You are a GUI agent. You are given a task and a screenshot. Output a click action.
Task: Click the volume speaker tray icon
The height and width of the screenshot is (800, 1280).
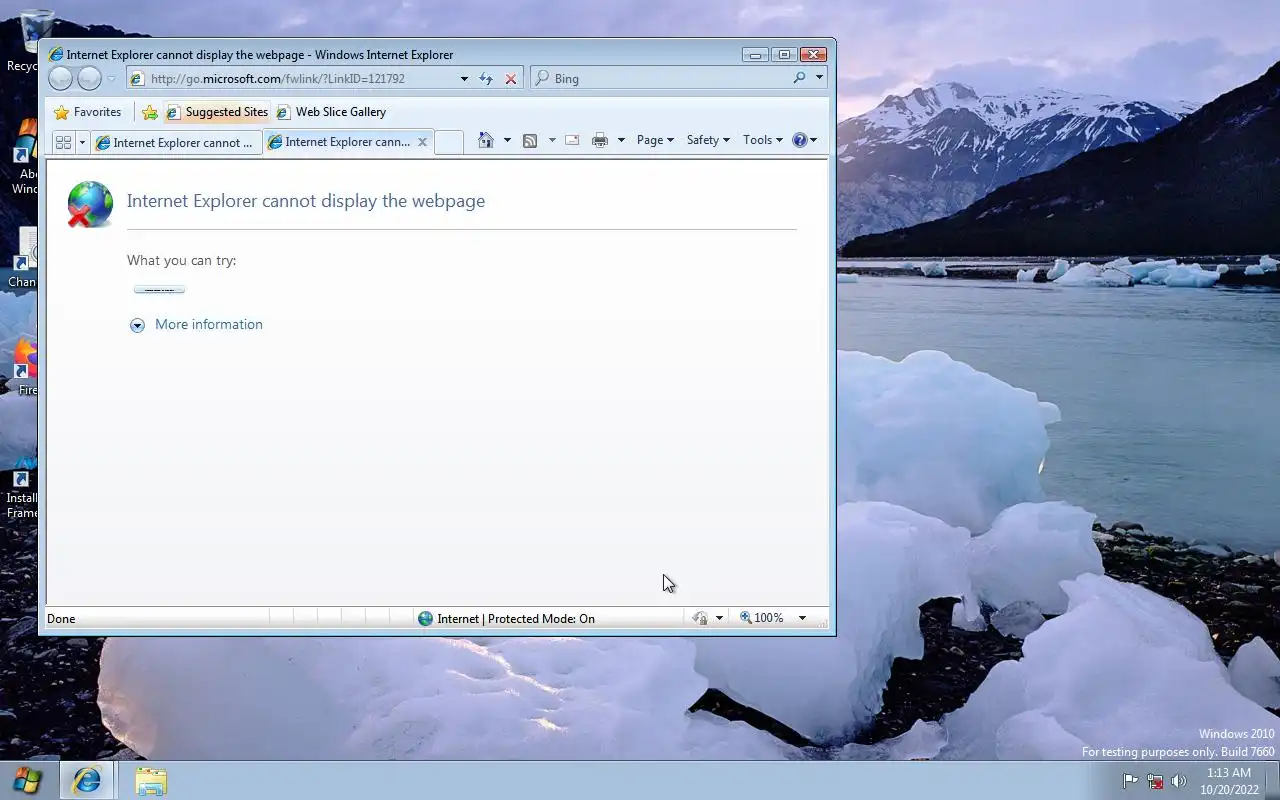pyautogui.click(x=1179, y=781)
